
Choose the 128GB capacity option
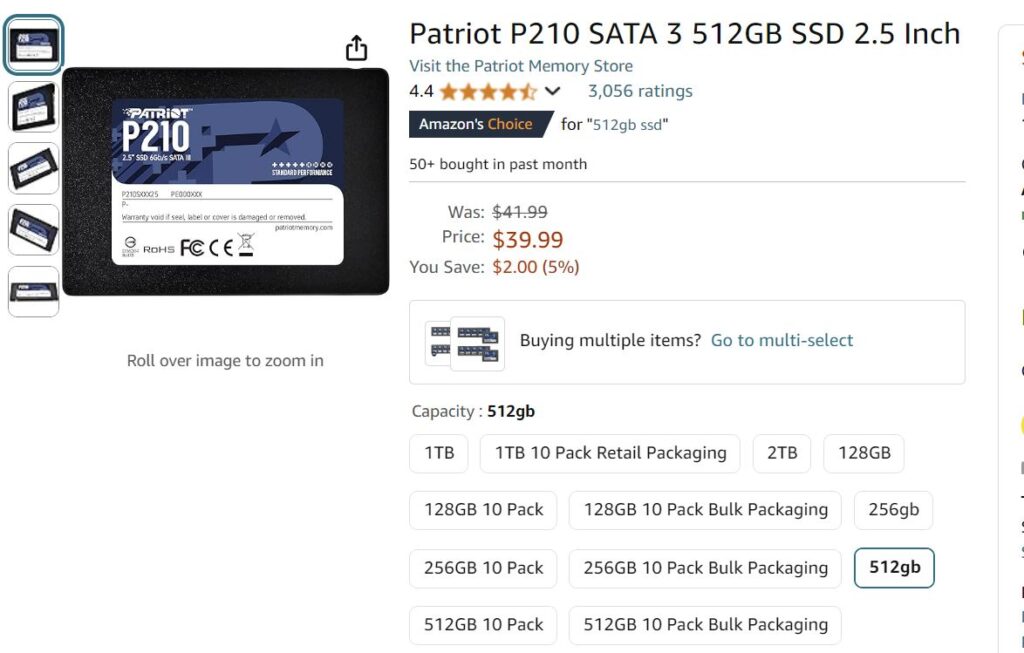(864, 453)
